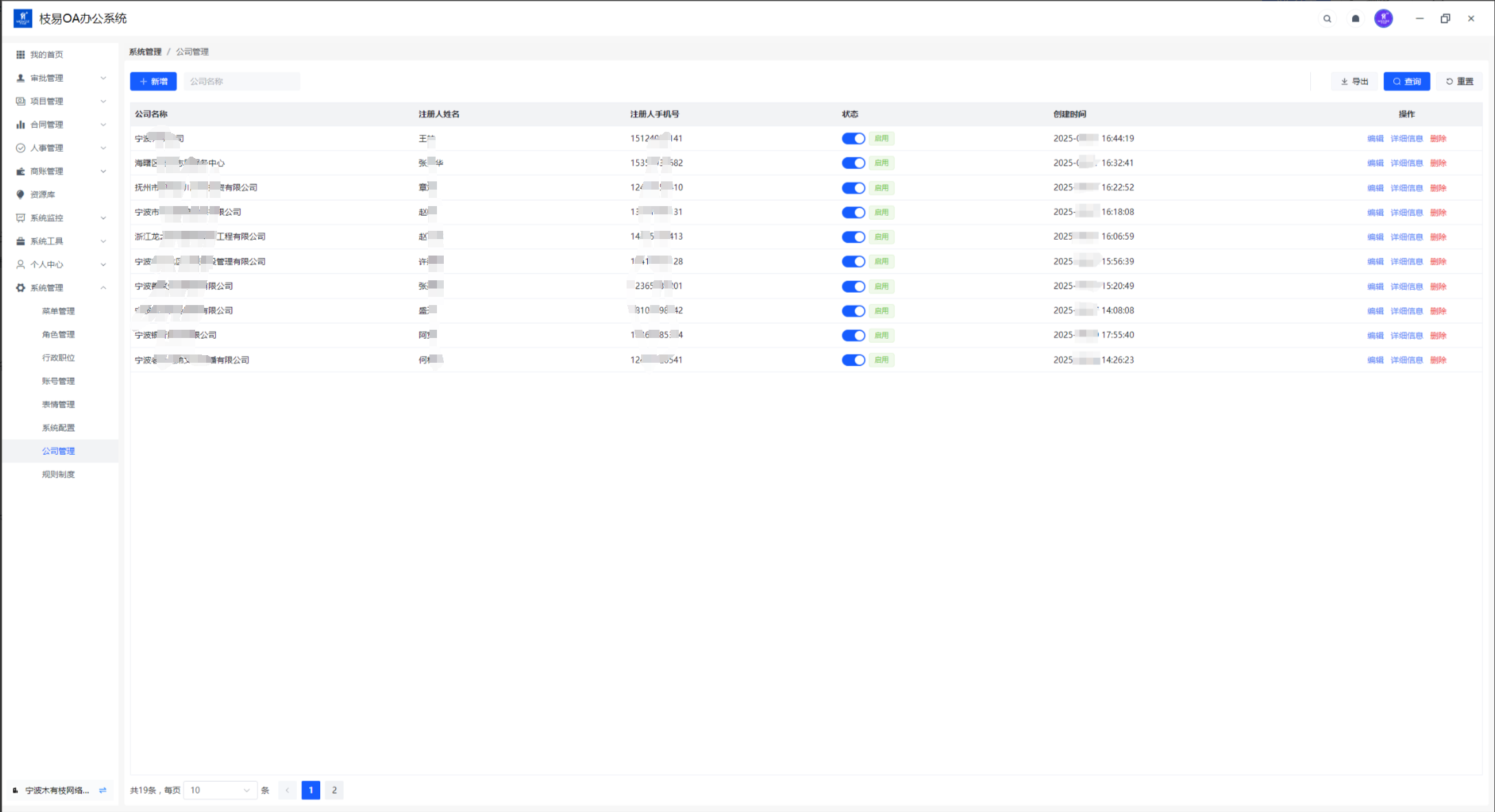Collapse the 系统管理 menu section
Image resolution: width=1495 pixels, height=812 pixels.
[103, 288]
